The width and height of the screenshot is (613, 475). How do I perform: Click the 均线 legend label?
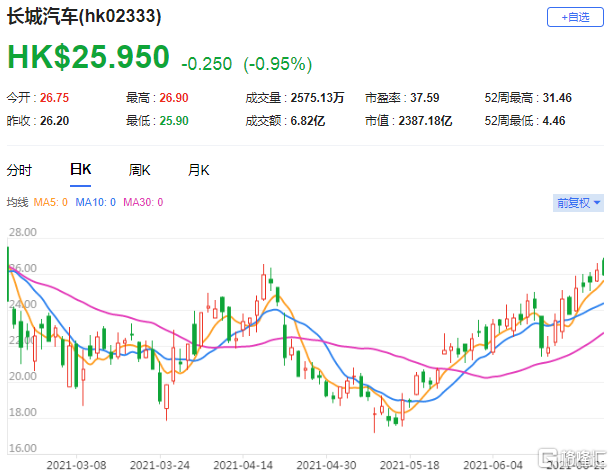pyautogui.click(x=17, y=203)
